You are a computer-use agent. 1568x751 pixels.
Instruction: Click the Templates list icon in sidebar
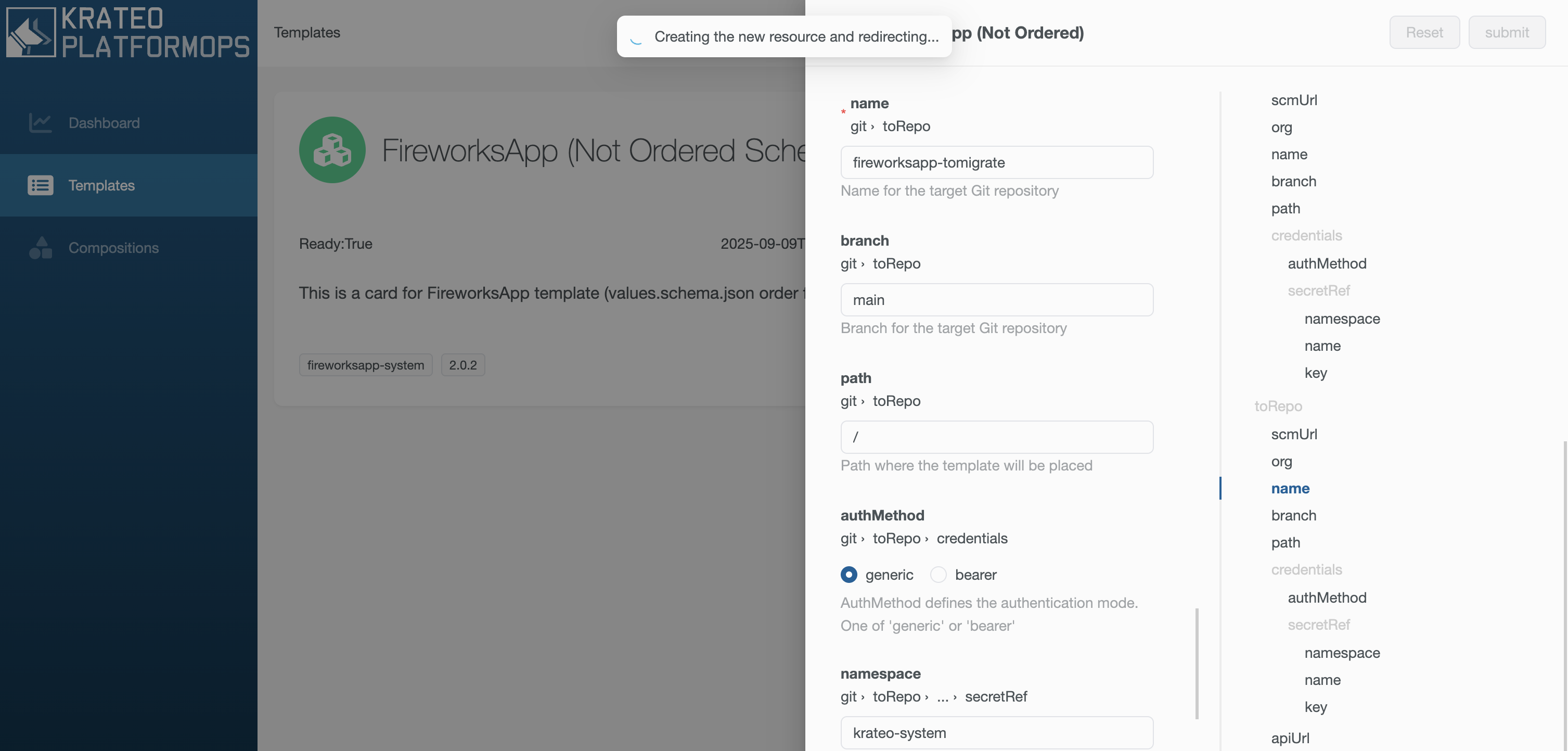pyautogui.click(x=40, y=185)
